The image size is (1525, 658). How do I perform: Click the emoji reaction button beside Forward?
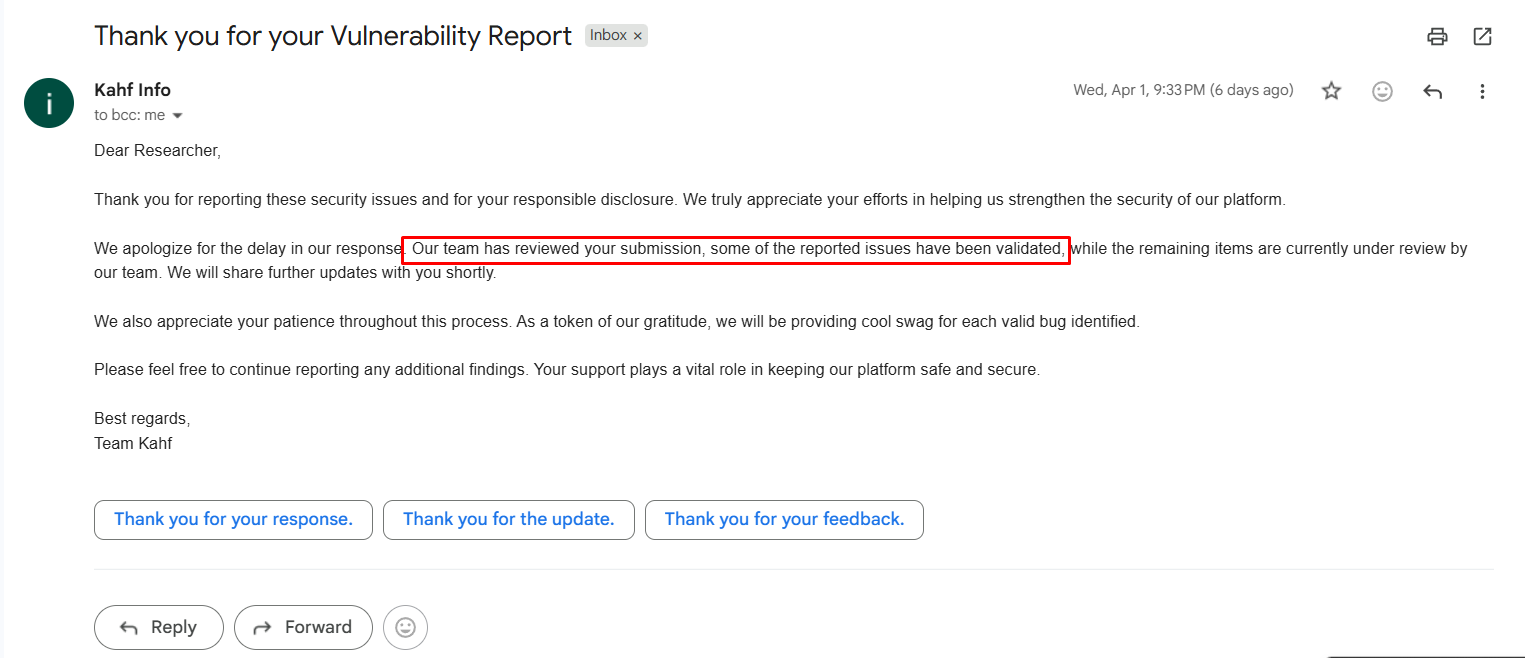[405, 627]
